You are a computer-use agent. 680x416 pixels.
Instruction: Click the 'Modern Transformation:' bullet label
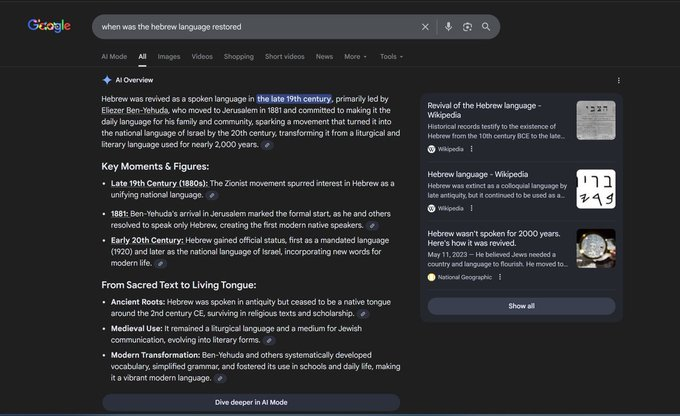coord(155,355)
